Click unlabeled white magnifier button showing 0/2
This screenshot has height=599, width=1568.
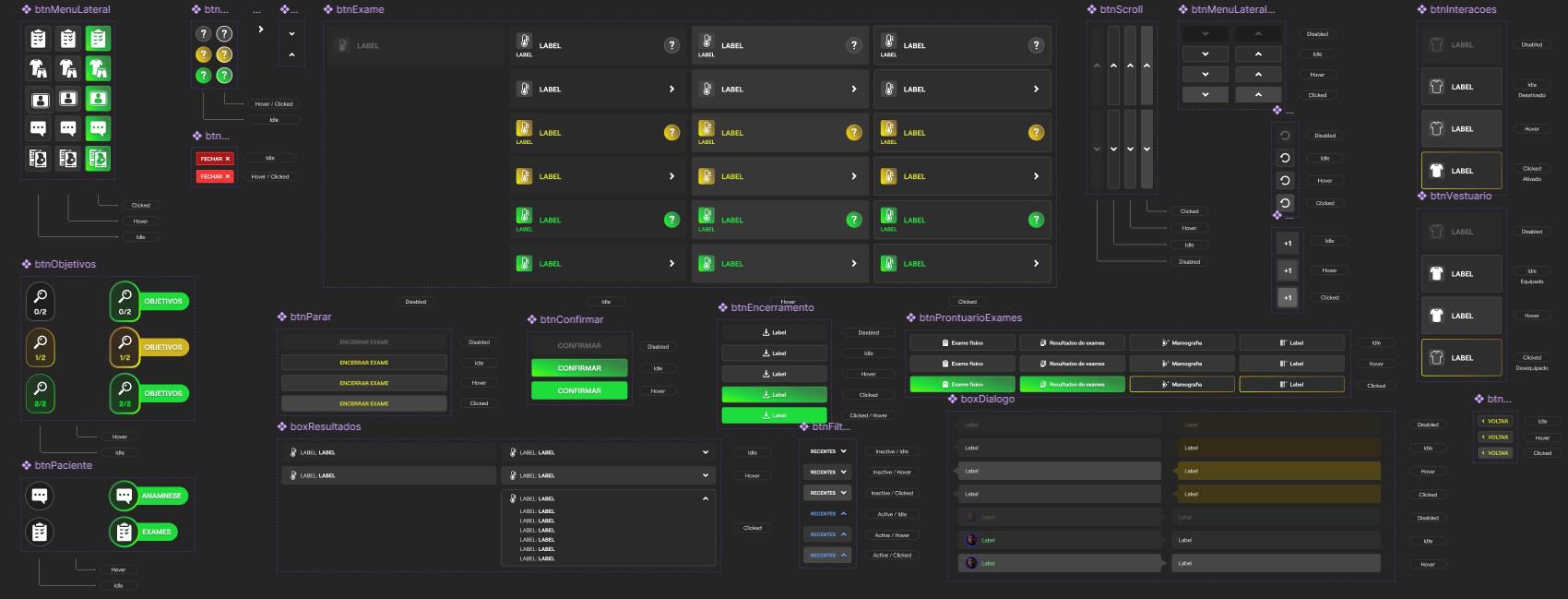[41, 302]
